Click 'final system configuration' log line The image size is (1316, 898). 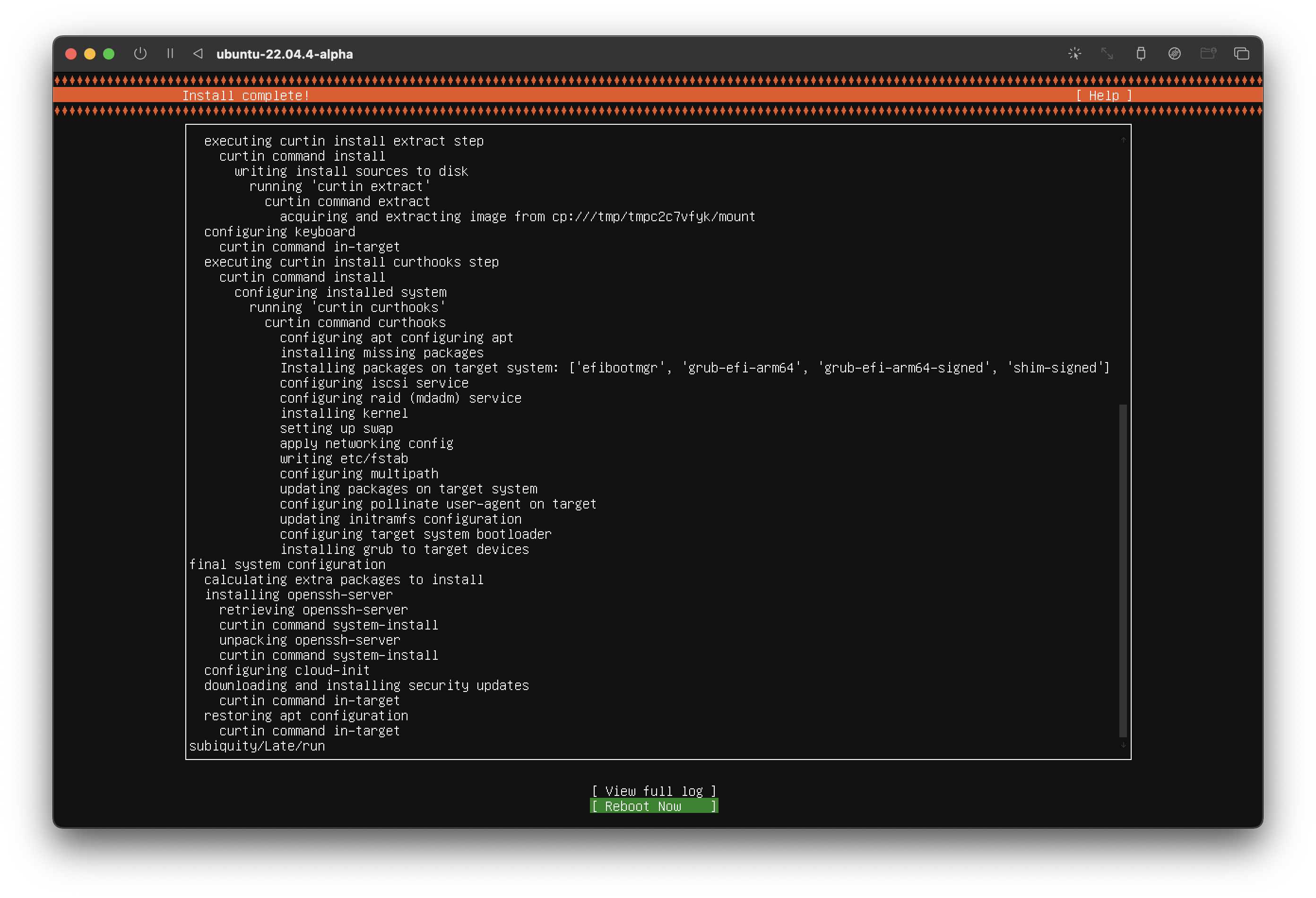coord(287,564)
